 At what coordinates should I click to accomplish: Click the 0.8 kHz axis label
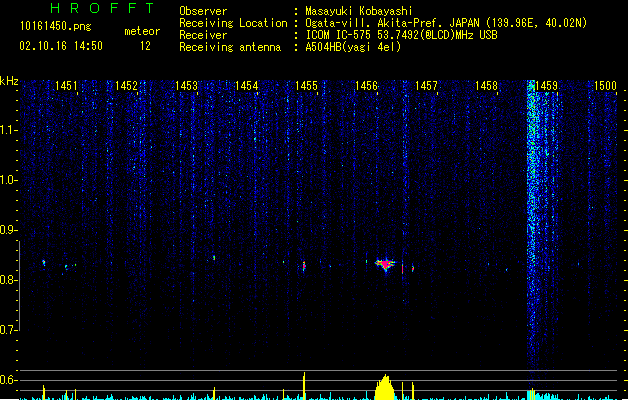[x=8, y=280]
